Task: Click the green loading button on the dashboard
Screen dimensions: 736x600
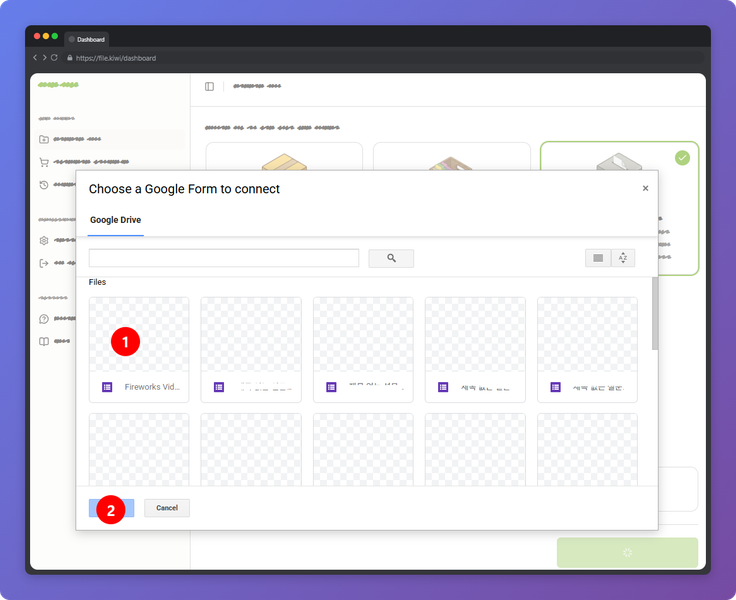Action: click(627, 553)
